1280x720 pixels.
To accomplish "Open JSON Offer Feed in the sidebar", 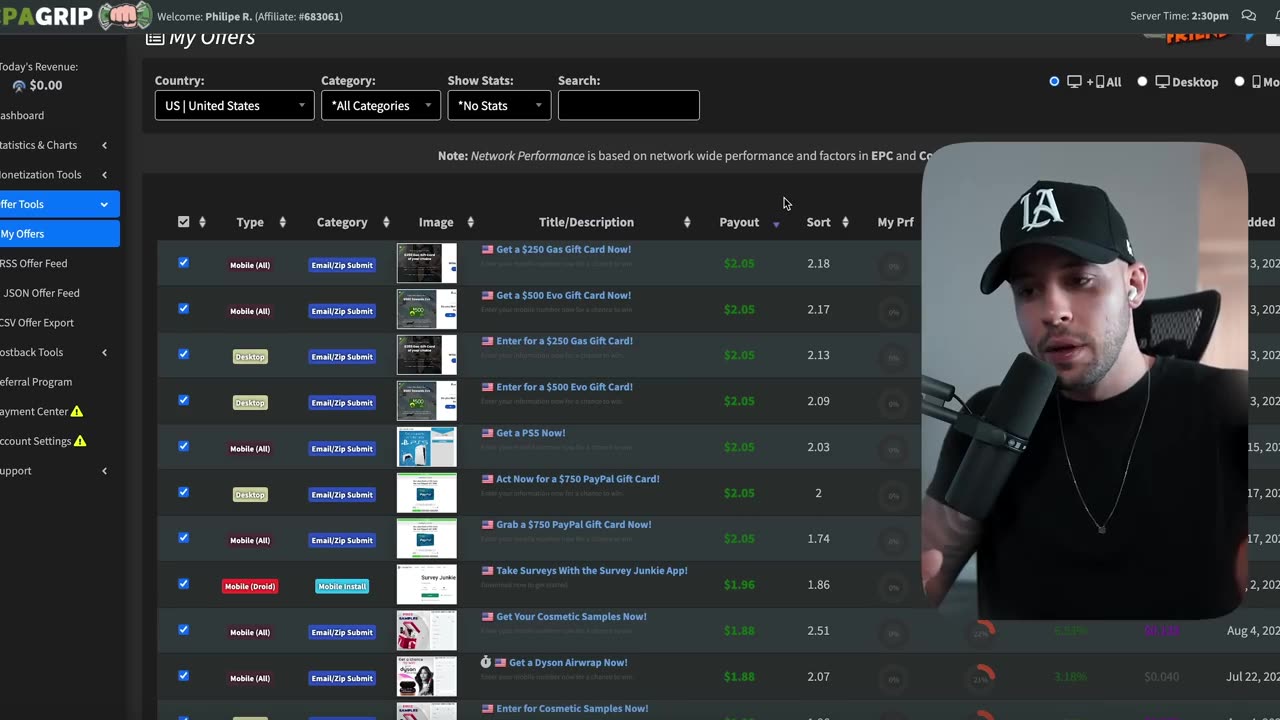I will [x=41, y=293].
